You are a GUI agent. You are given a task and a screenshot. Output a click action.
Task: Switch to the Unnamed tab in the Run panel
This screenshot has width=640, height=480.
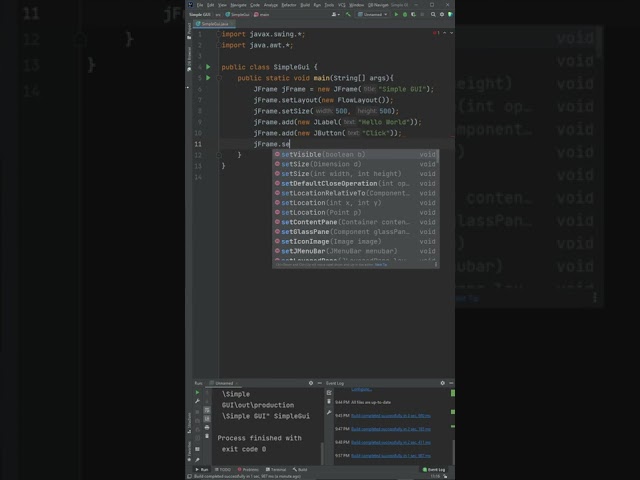[x=224, y=383]
